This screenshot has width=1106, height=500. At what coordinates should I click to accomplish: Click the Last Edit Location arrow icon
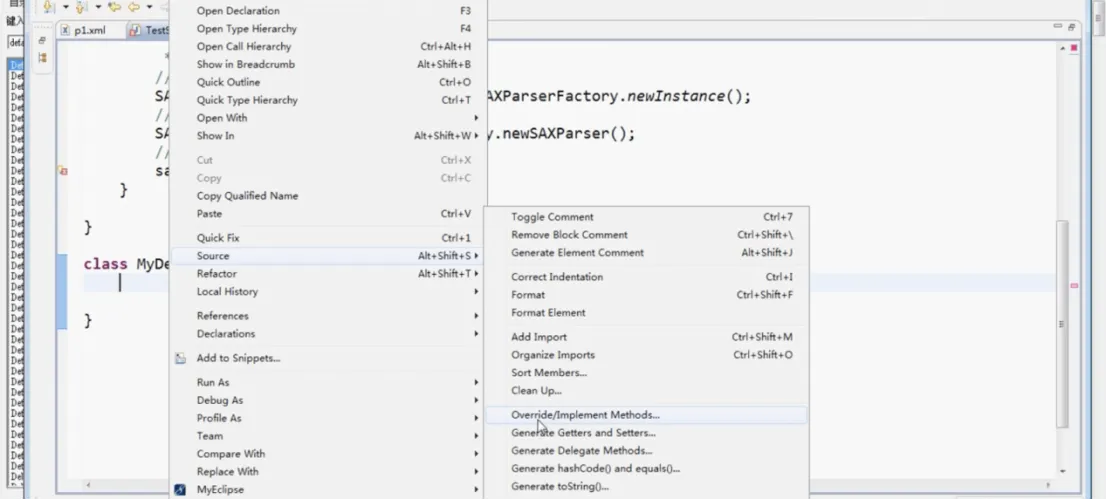click(114, 6)
